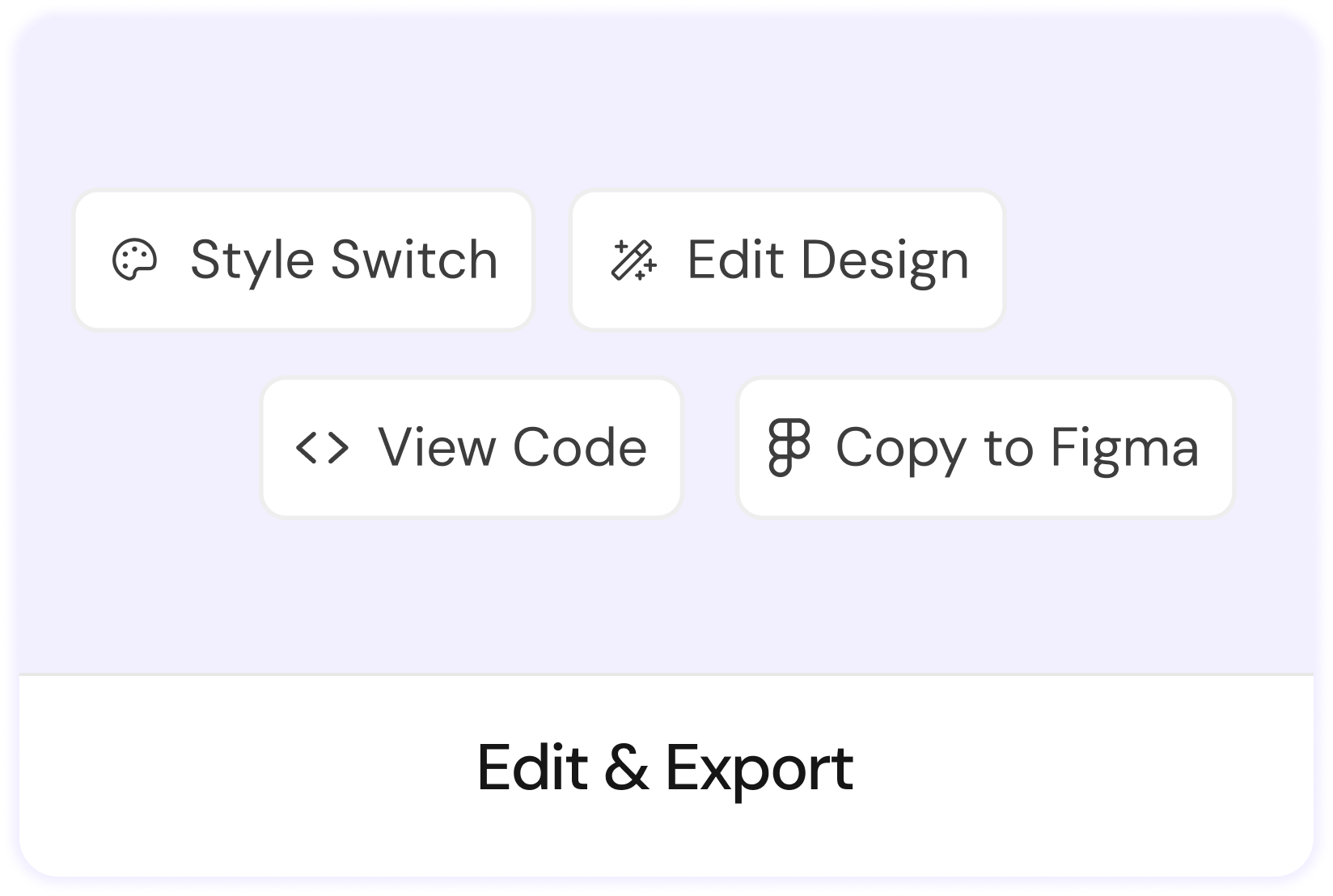Click the "Style Switch" text label

(344, 260)
